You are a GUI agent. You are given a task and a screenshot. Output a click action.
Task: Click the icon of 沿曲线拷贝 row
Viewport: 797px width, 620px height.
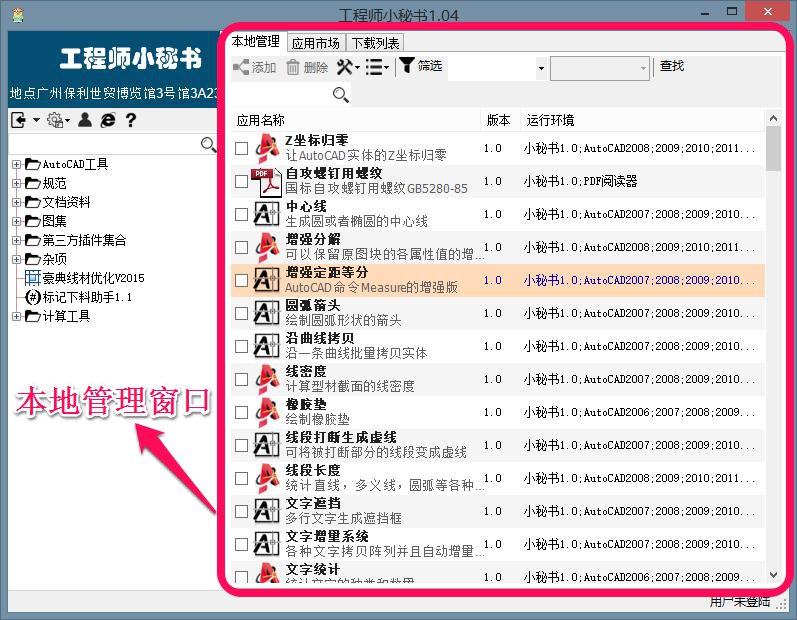coord(267,346)
